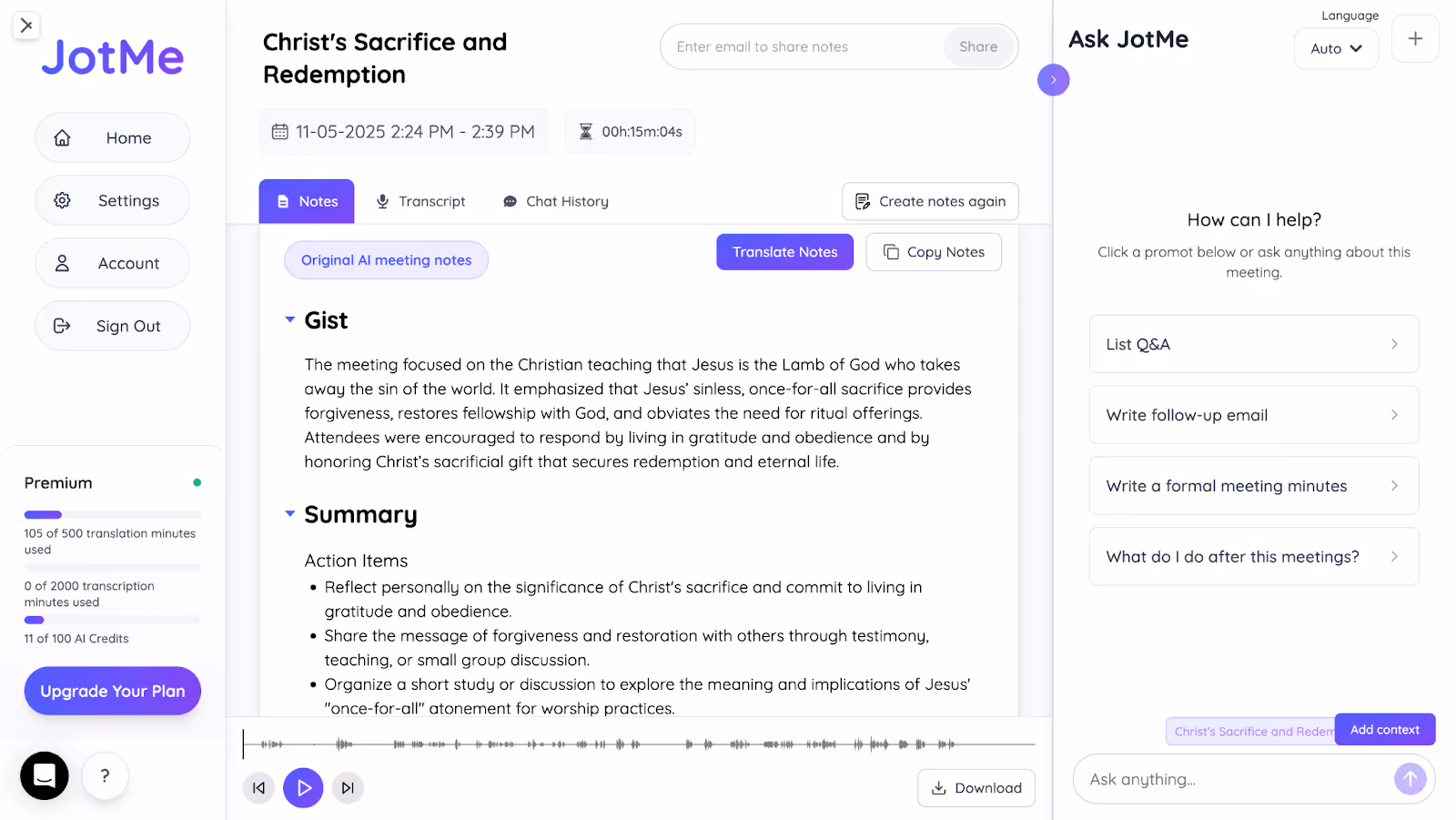Image resolution: width=1456 pixels, height=820 pixels.
Task: Click the translation minutes progress bar
Action: 112,514
